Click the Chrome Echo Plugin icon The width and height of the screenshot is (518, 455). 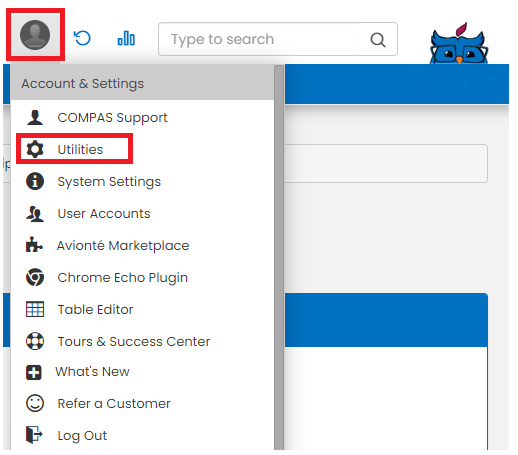click(x=35, y=277)
